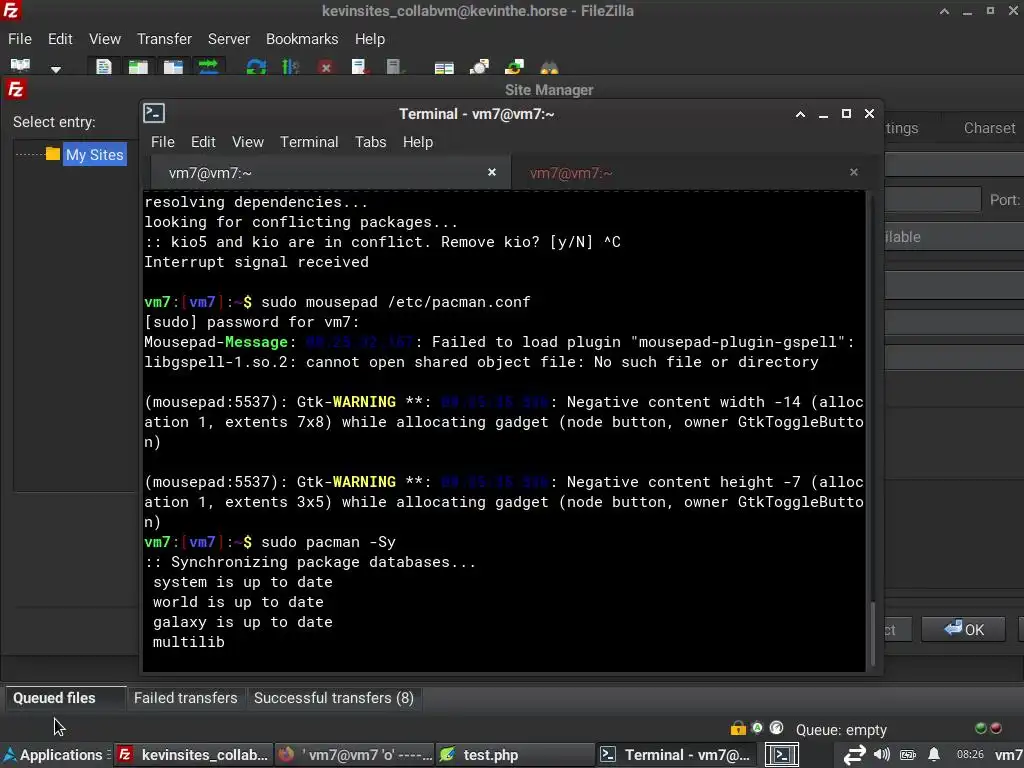Toggle message log display in FileZilla toolbar
1024x768 pixels.
104,66
